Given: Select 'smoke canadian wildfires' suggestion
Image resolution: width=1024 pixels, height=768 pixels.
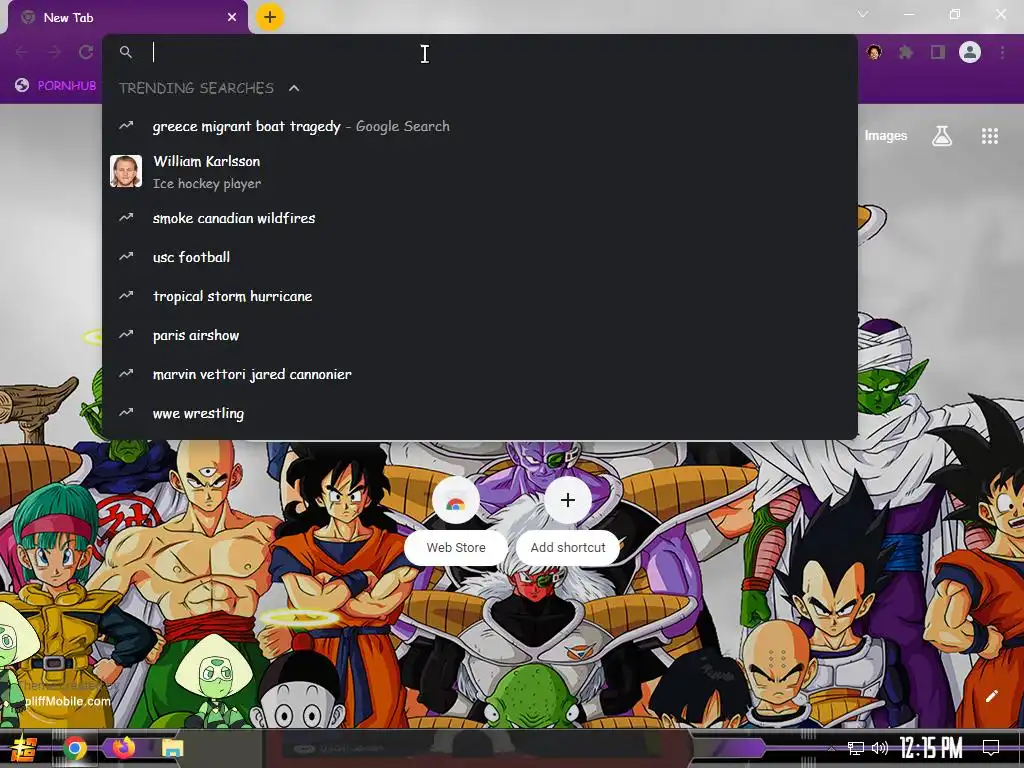Looking at the screenshot, I should tap(479, 218).
